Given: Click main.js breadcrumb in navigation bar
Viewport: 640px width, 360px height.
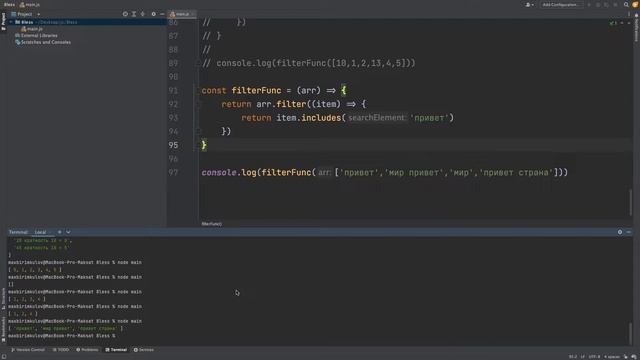Looking at the screenshot, I should pos(30,4).
